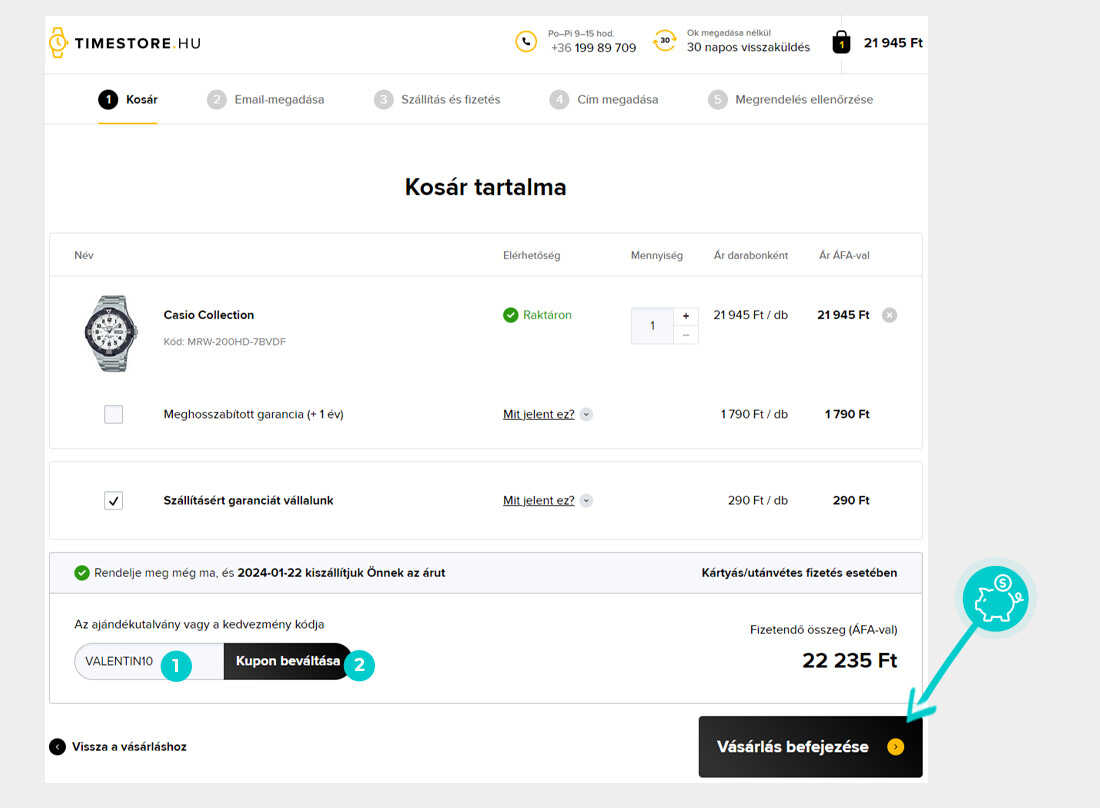The image size is (1100, 808).
Task: Click the quantity field showing 1
Action: coord(652,325)
